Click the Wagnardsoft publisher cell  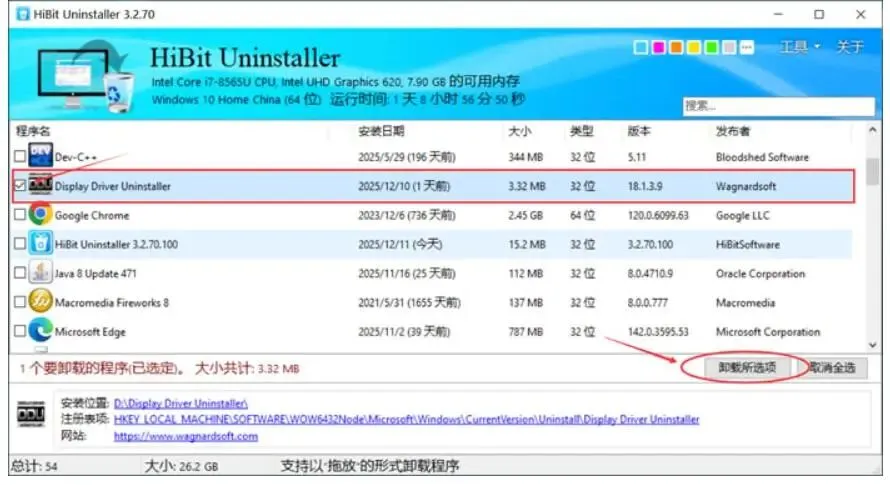point(746,186)
